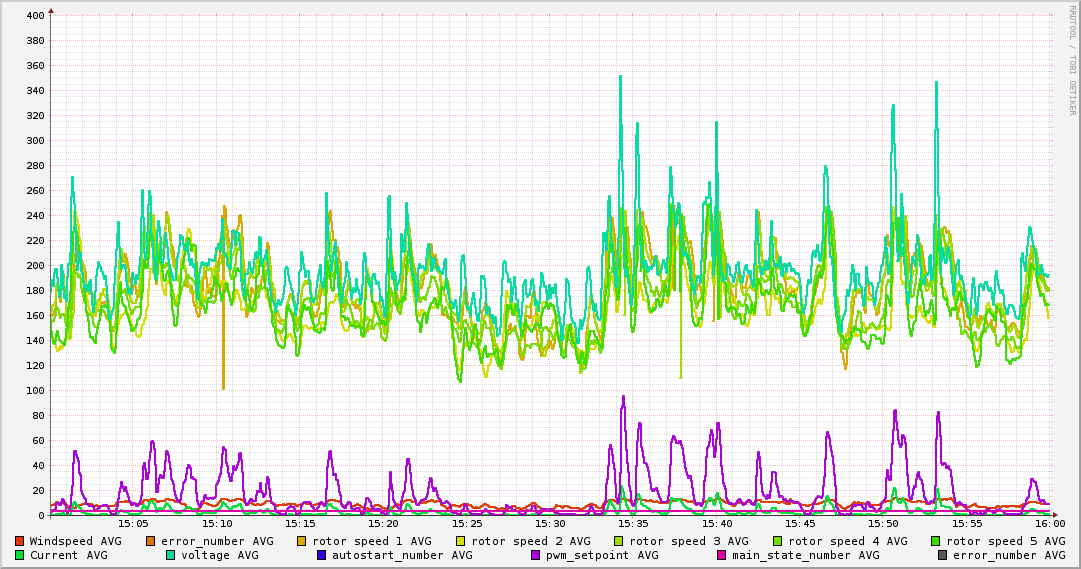Click the blue autostart_number legend swatch
The image size is (1081, 569).
322,555
